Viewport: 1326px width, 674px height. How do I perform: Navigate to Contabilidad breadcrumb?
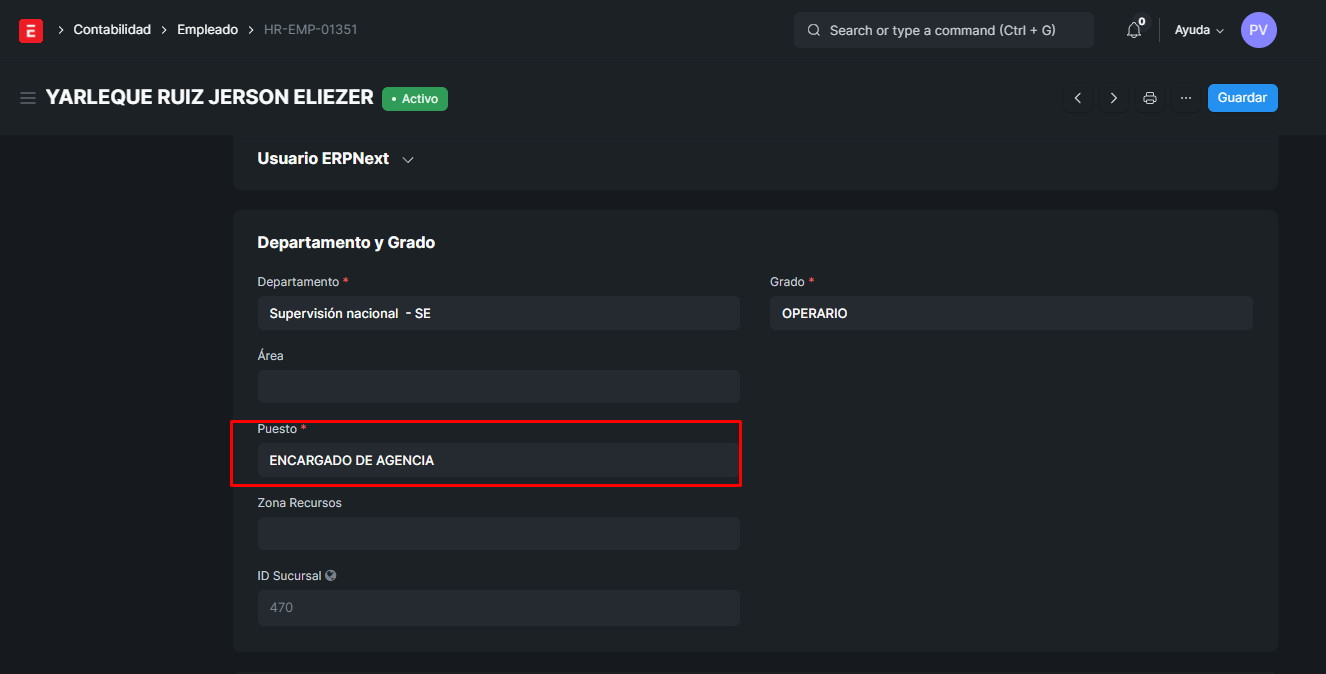112,30
